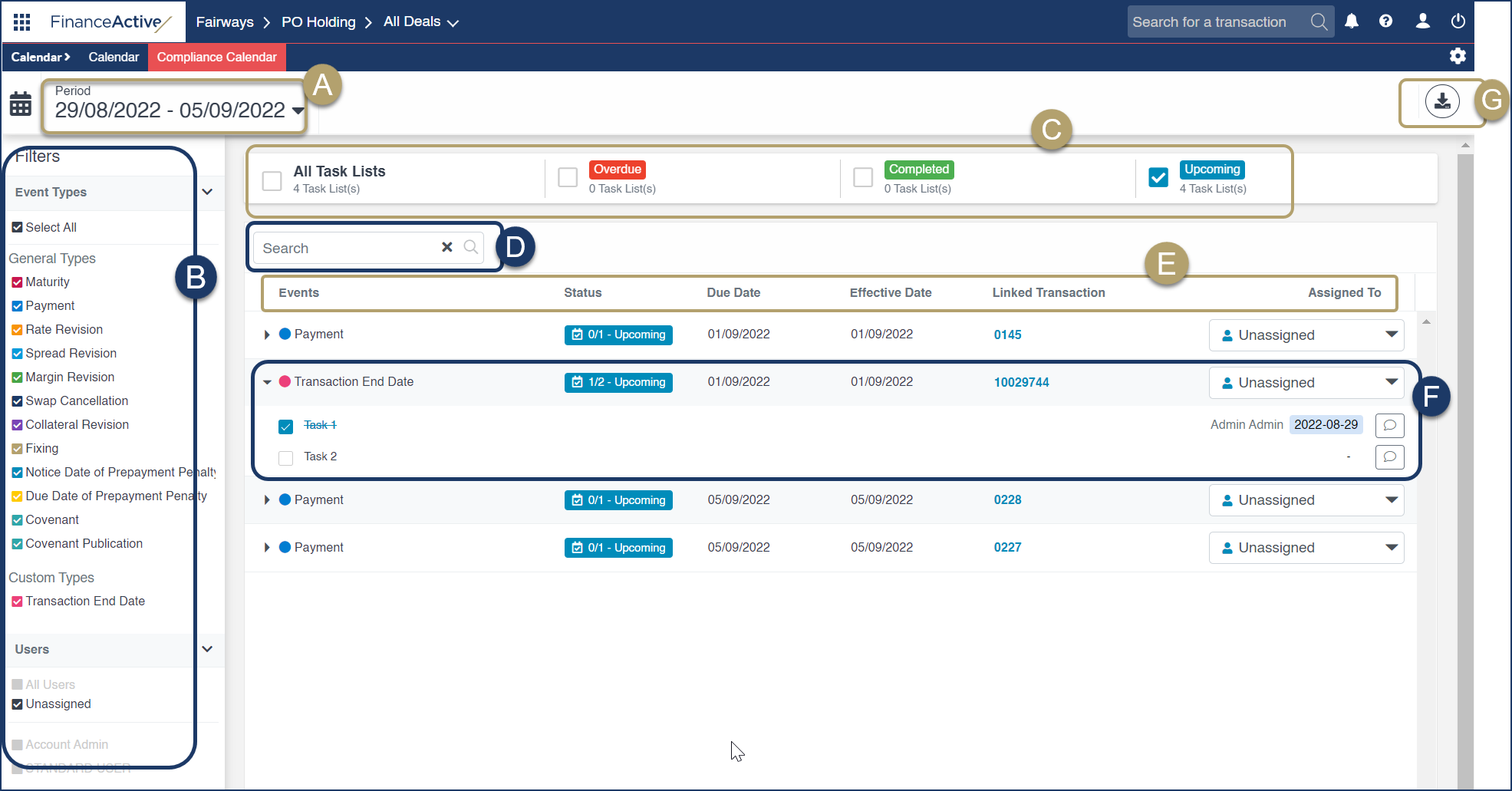
Task: Expand the Payment 0228 row
Action: 267,500
